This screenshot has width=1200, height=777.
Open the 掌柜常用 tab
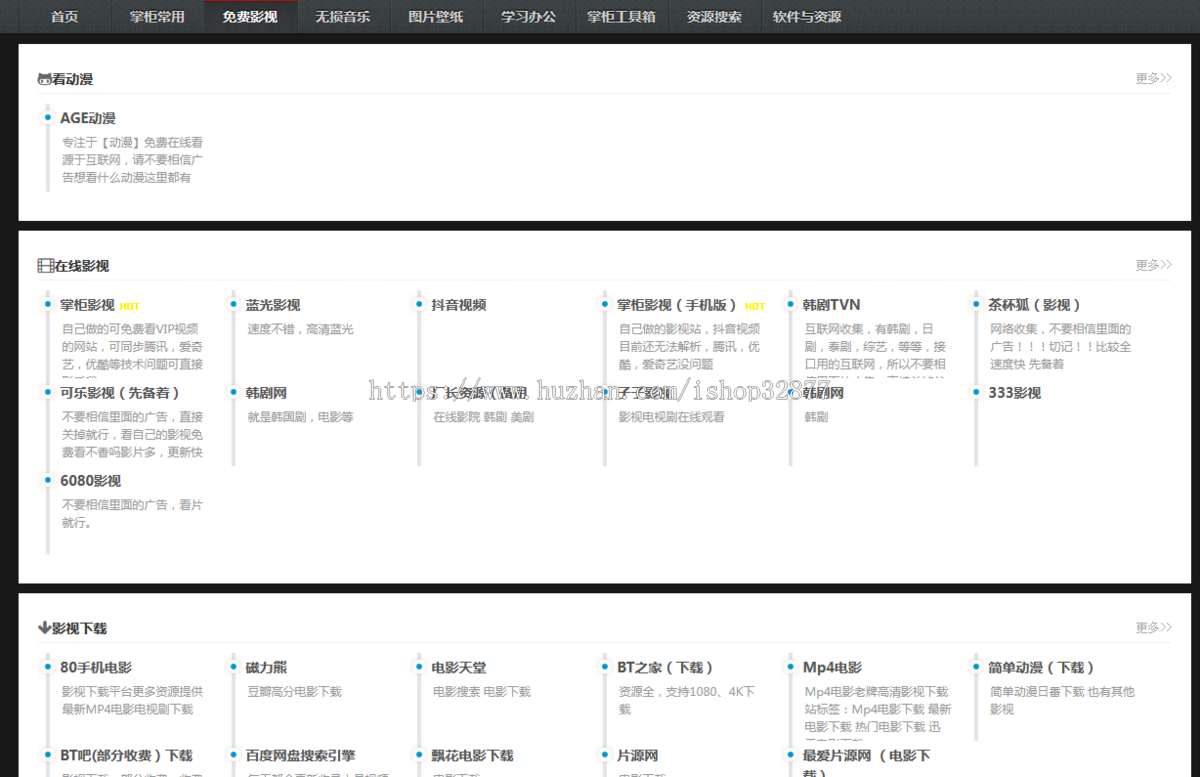pos(157,17)
